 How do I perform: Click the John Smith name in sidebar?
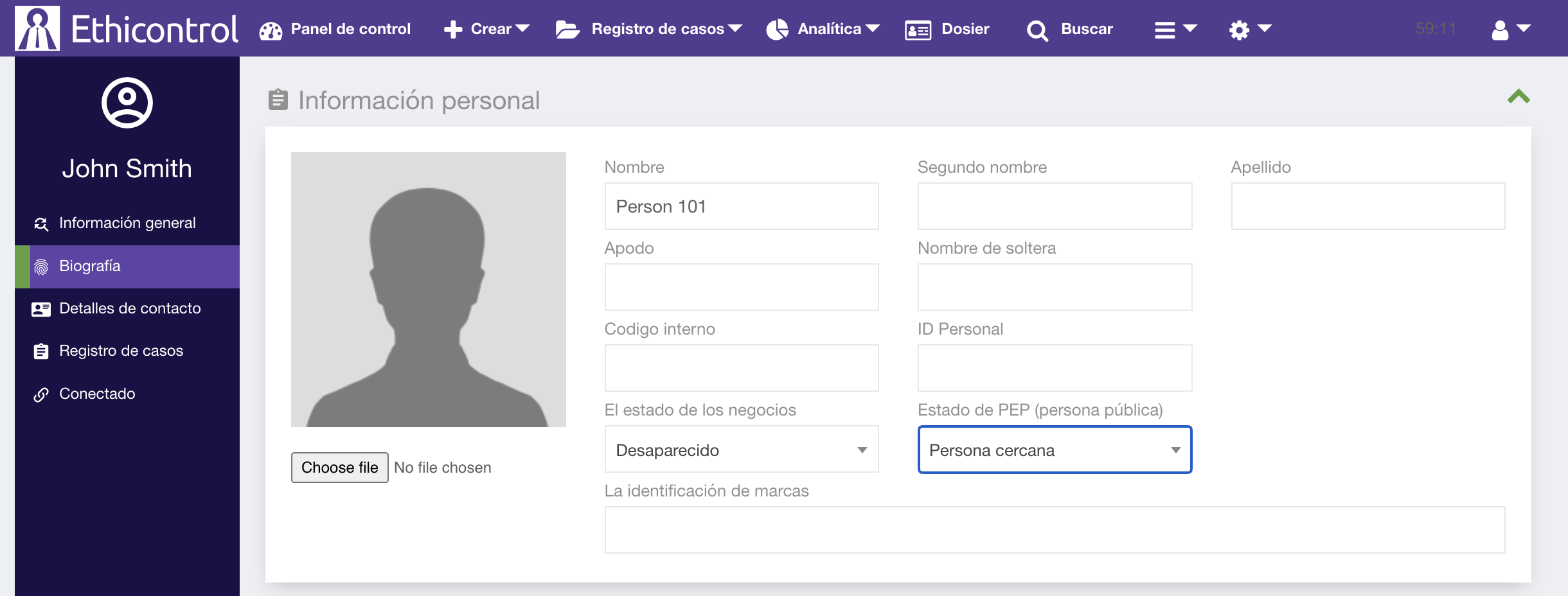tap(127, 168)
